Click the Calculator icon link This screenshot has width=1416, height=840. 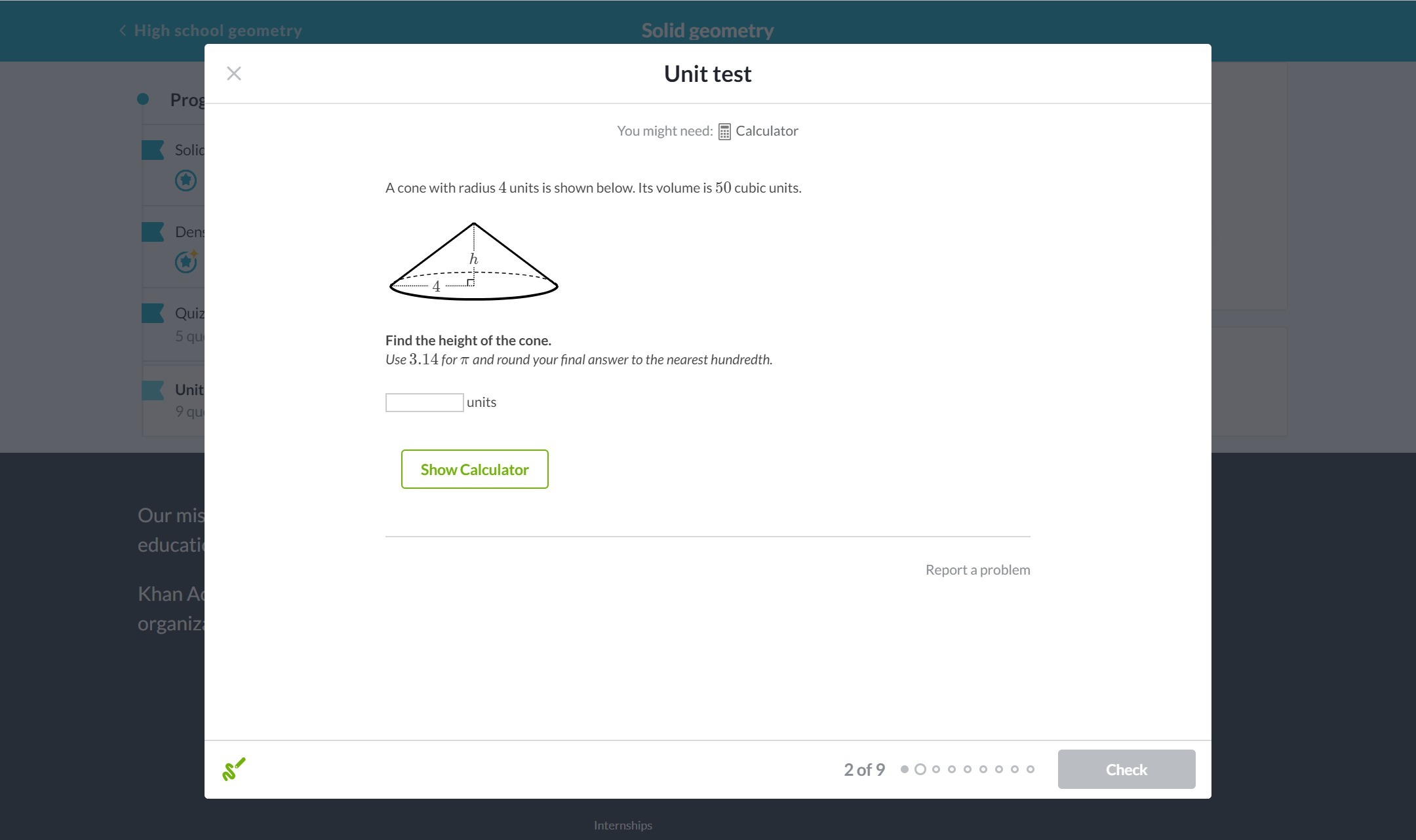pos(724,132)
